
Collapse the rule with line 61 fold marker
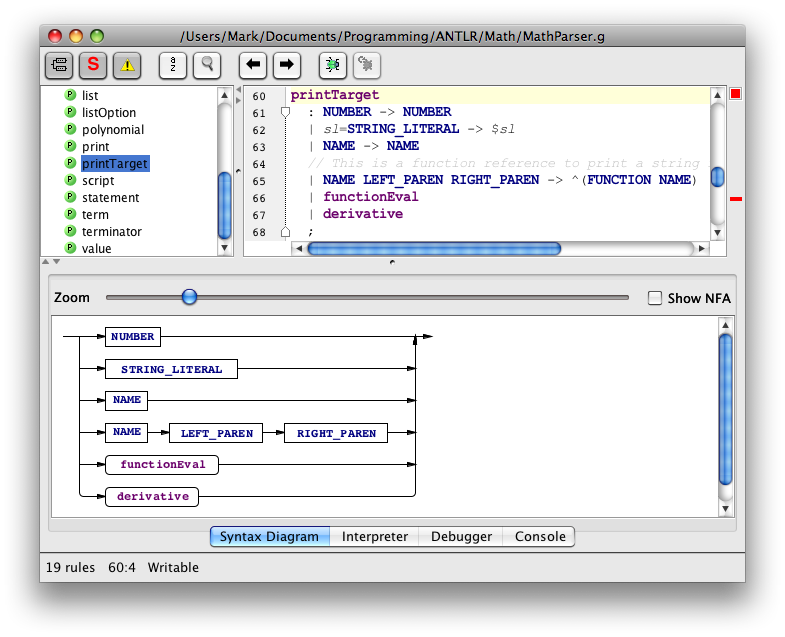click(285, 112)
